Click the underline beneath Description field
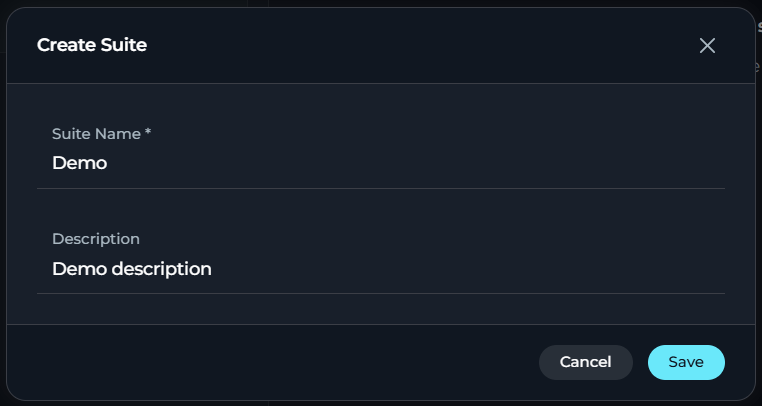 (x=381, y=293)
